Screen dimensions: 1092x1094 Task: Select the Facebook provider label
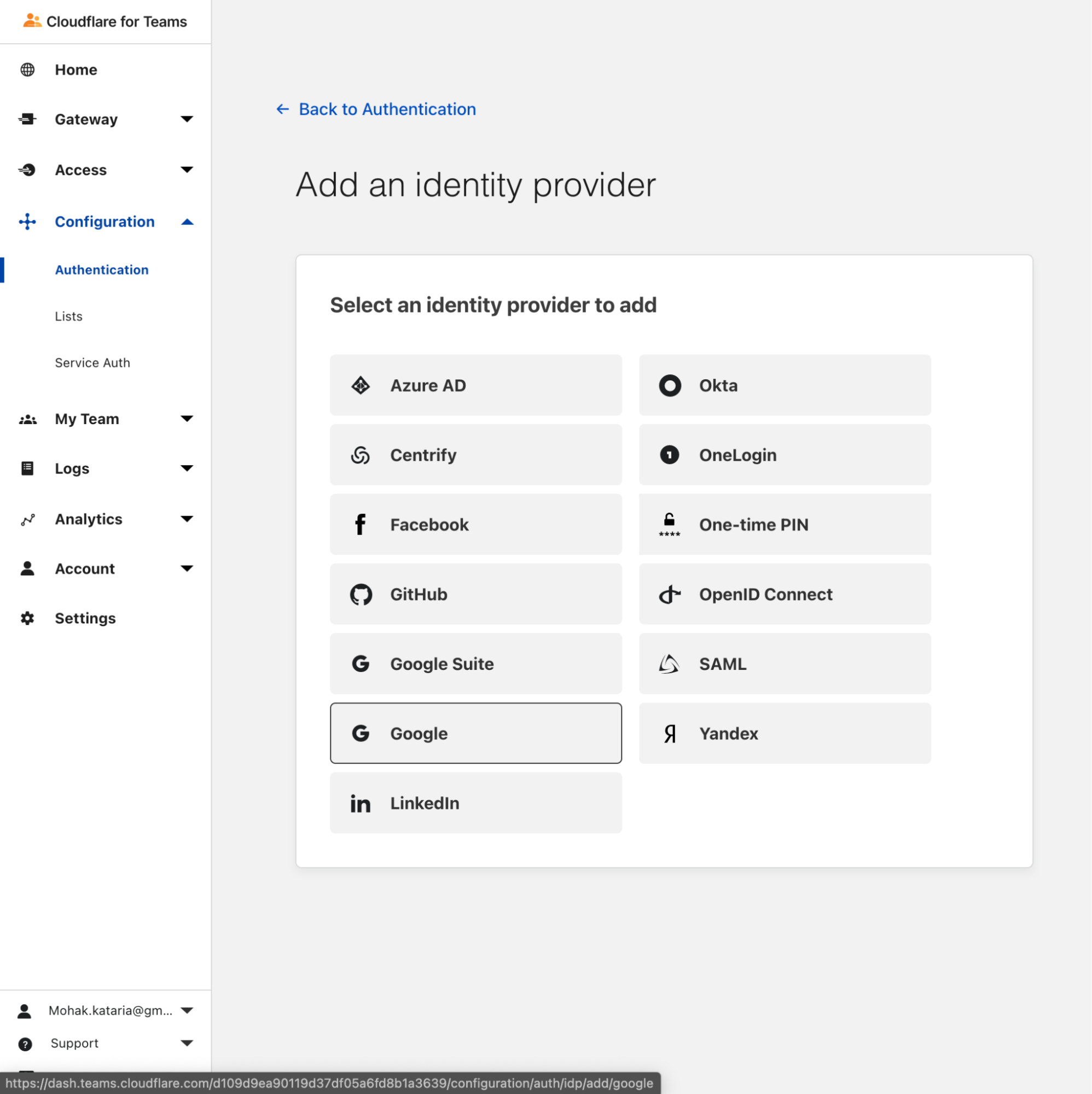pos(429,525)
